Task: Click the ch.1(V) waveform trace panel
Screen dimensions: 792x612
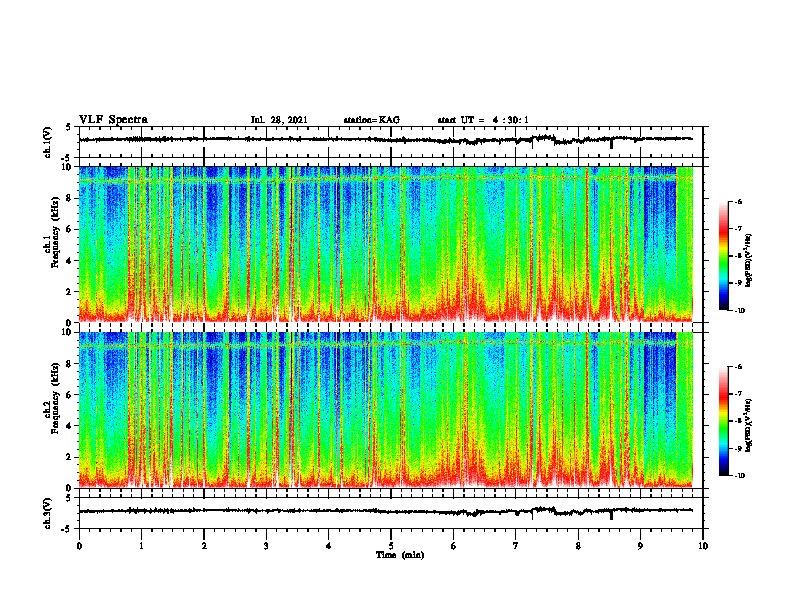Action: pos(391,142)
